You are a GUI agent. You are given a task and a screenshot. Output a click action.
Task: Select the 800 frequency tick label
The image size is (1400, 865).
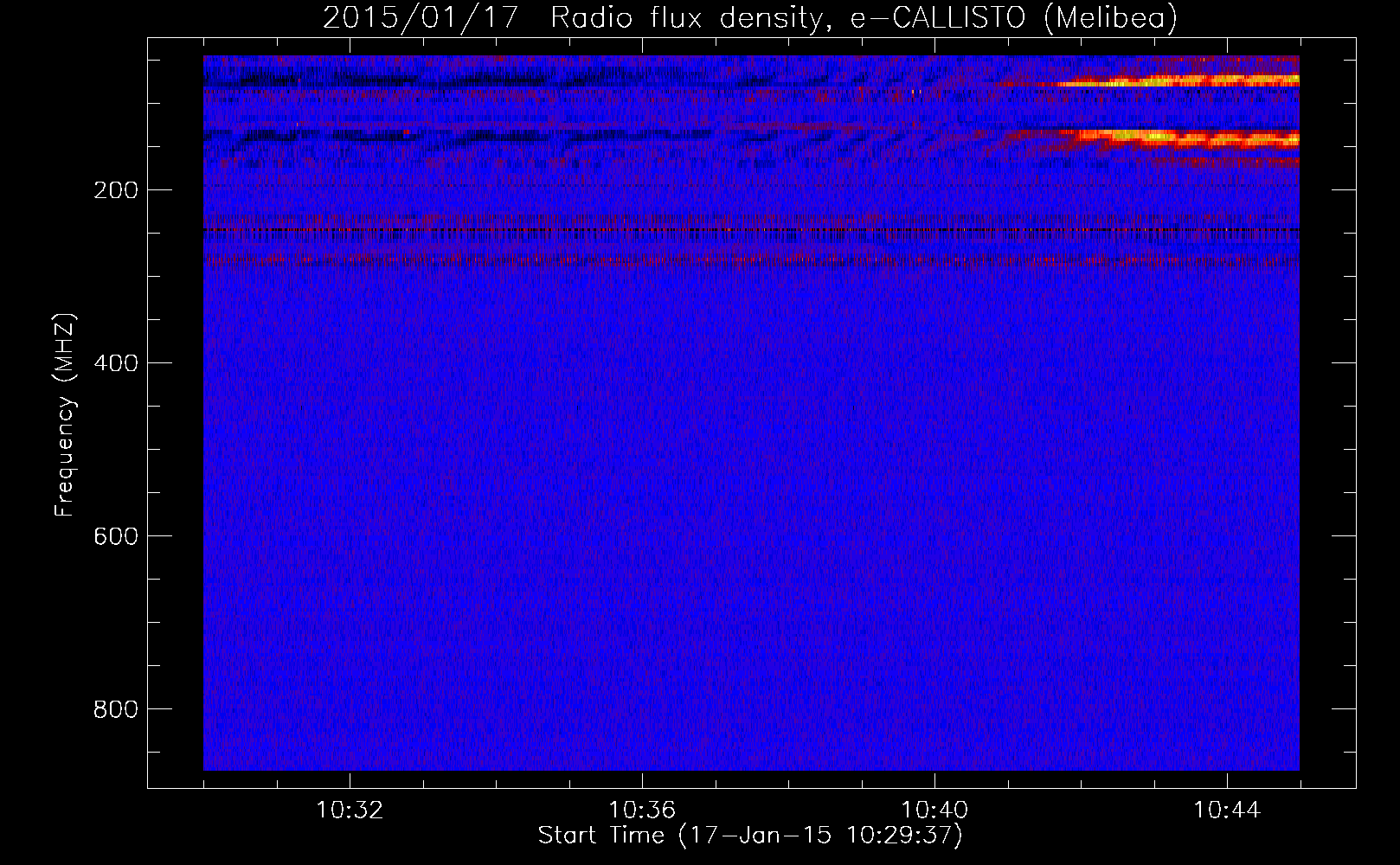click(x=115, y=709)
